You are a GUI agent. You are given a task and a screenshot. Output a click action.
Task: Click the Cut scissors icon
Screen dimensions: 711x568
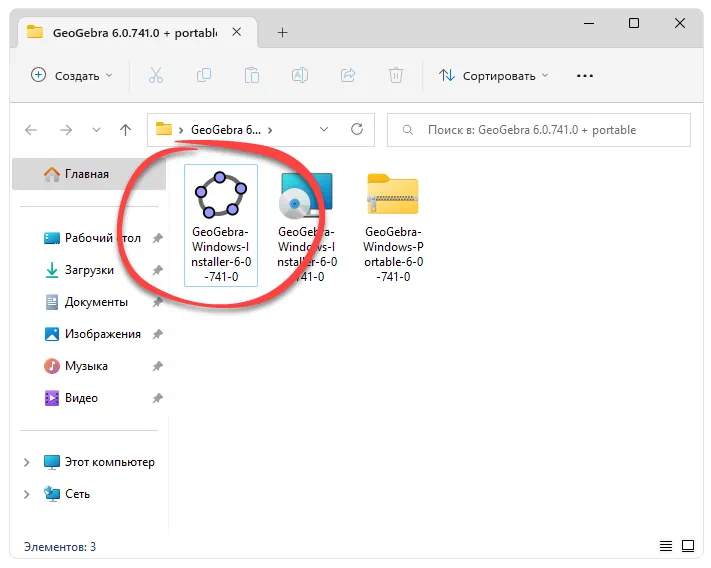[156, 75]
